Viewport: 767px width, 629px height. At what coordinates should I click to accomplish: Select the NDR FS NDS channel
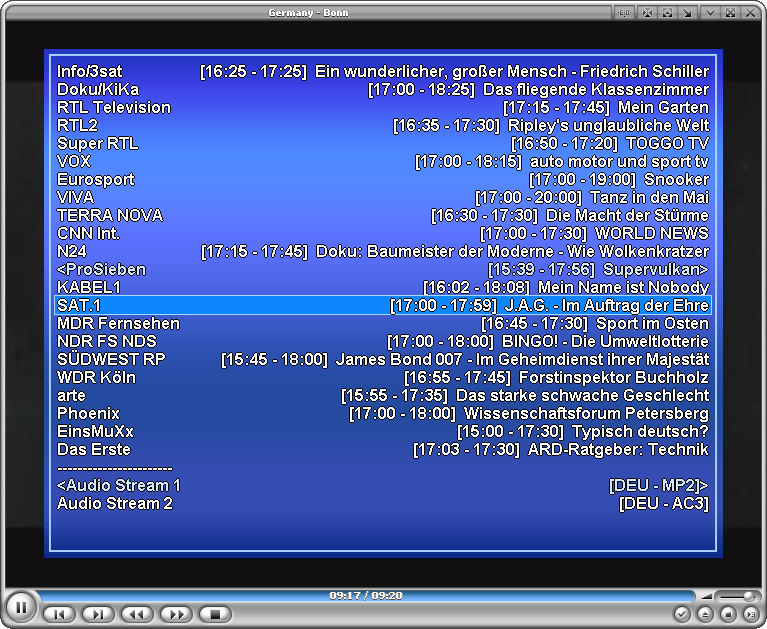click(383, 341)
